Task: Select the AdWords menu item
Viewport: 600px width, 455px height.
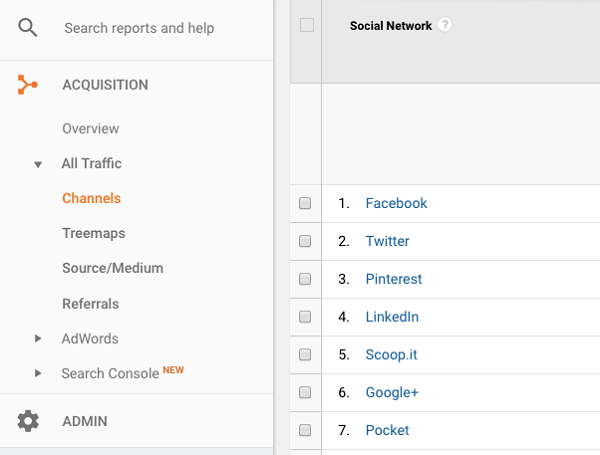Action: [90, 339]
